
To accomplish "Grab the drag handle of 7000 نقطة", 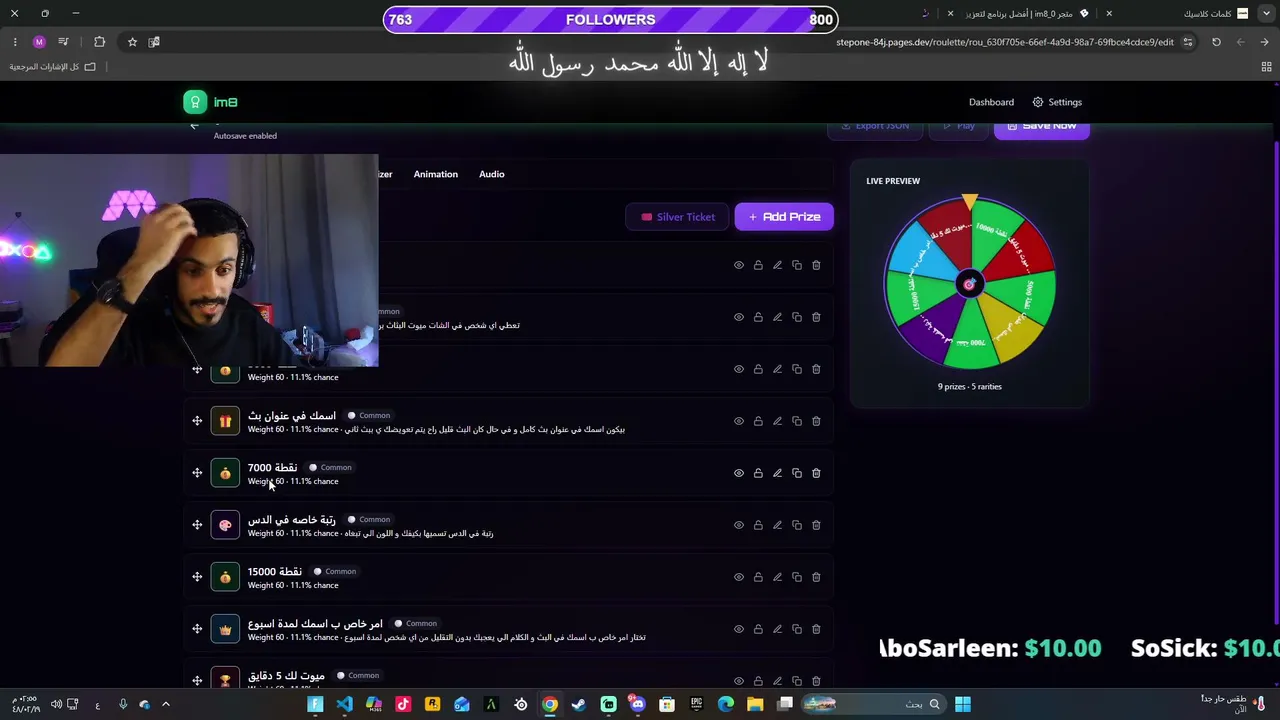I will pyautogui.click(x=197, y=473).
